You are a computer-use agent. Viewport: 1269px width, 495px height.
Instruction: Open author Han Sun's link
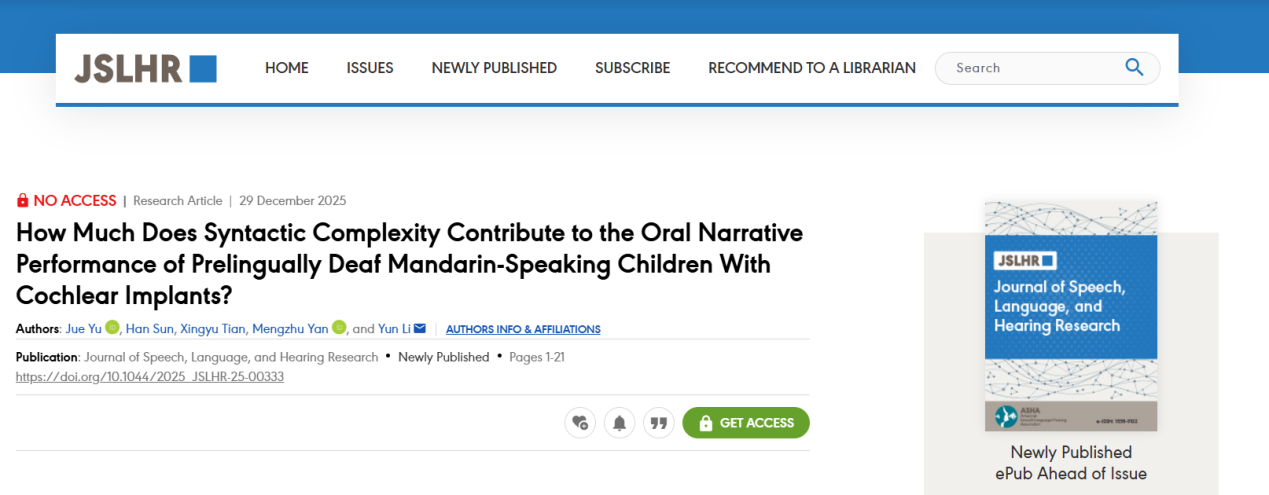148,328
